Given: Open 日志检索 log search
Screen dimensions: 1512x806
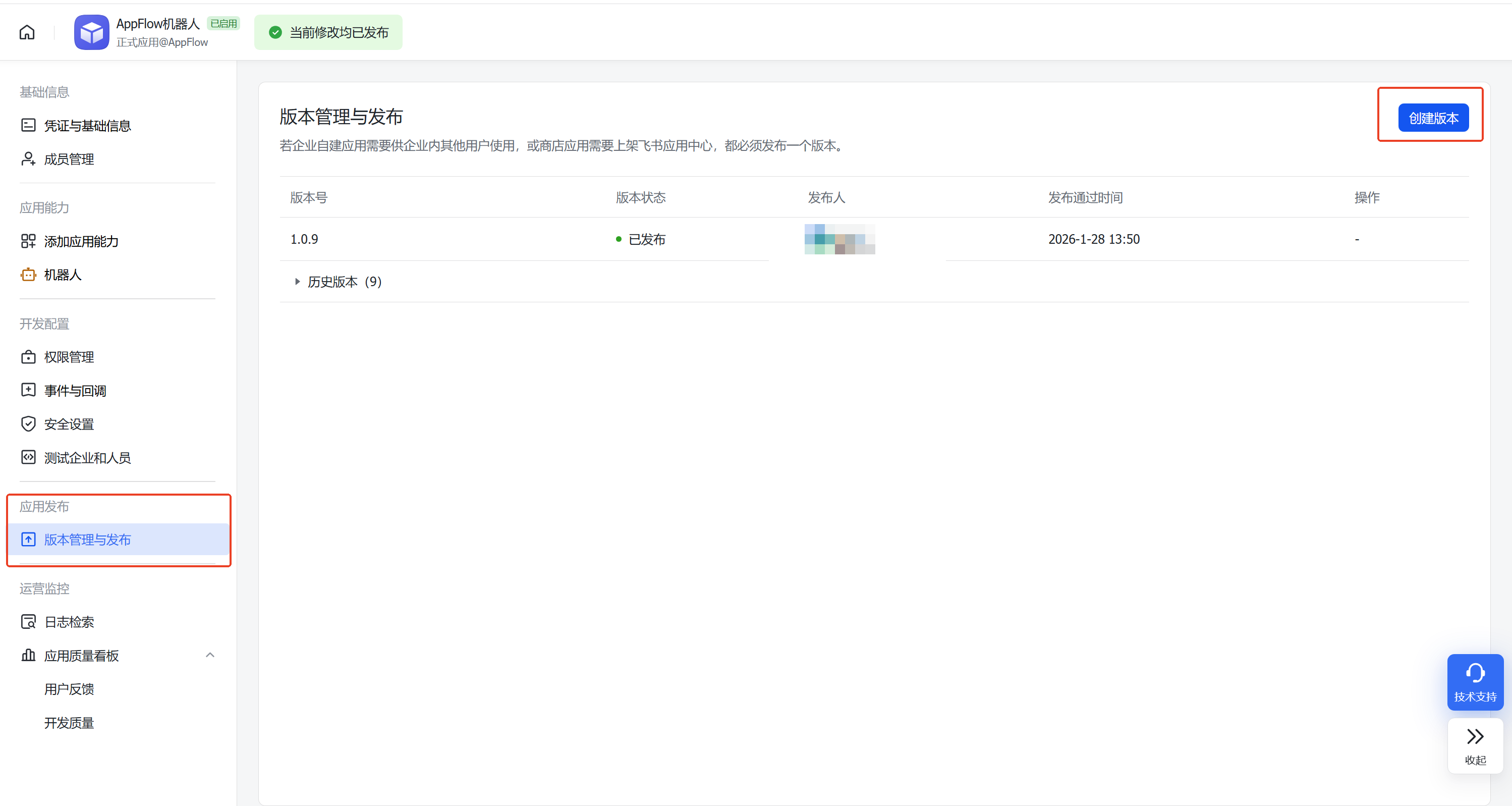Looking at the screenshot, I should [x=69, y=622].
